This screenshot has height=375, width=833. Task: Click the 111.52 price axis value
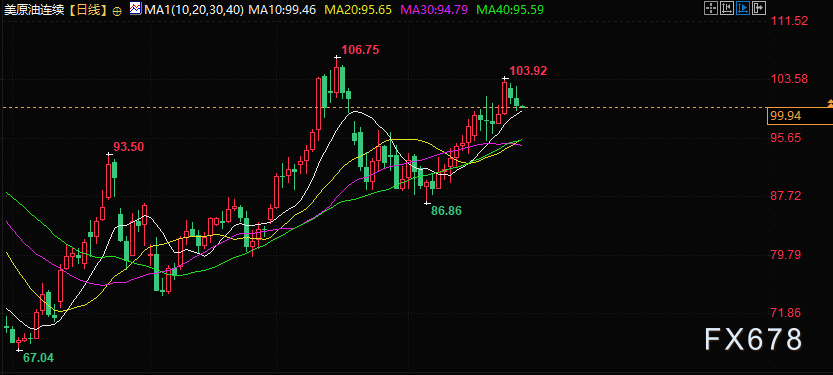click(x=789, y=21)
